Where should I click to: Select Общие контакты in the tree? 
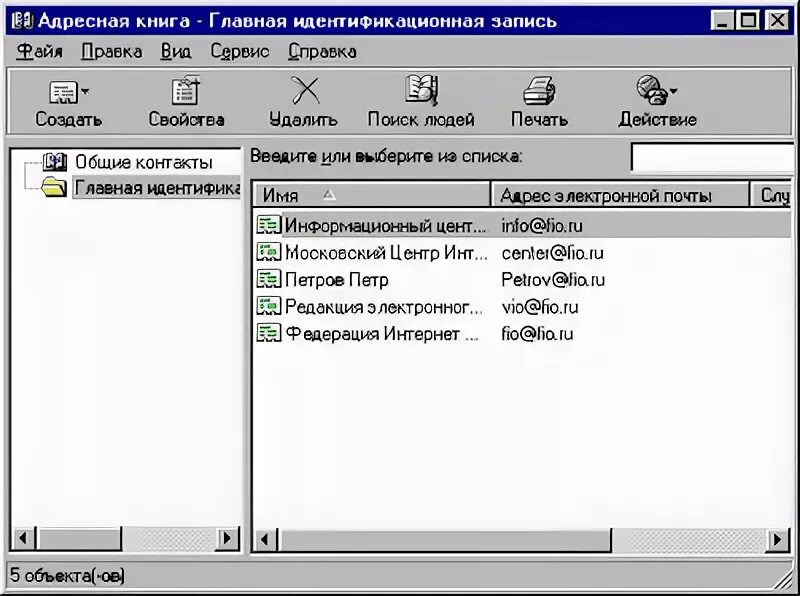144,162
